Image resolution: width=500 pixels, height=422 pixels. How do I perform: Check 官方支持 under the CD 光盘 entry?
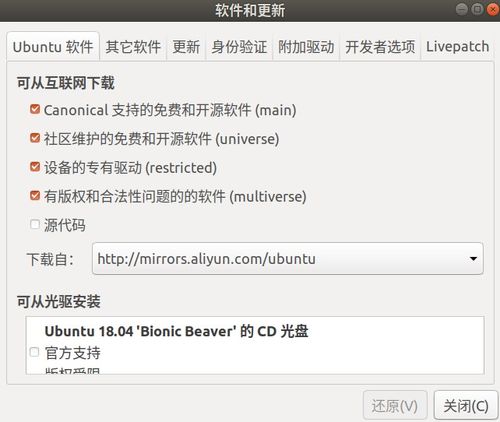click(x=34, y=352)
